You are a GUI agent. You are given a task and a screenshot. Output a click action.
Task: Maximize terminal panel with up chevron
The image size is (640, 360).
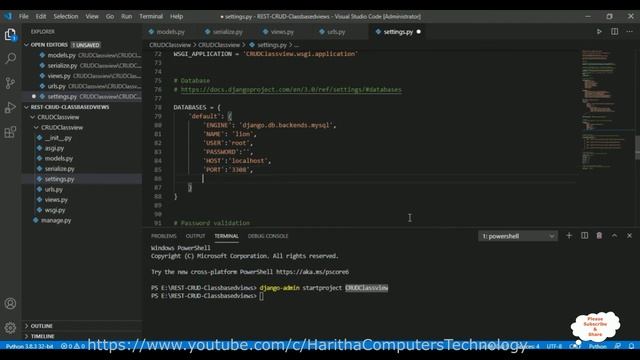tap(614, 236)
